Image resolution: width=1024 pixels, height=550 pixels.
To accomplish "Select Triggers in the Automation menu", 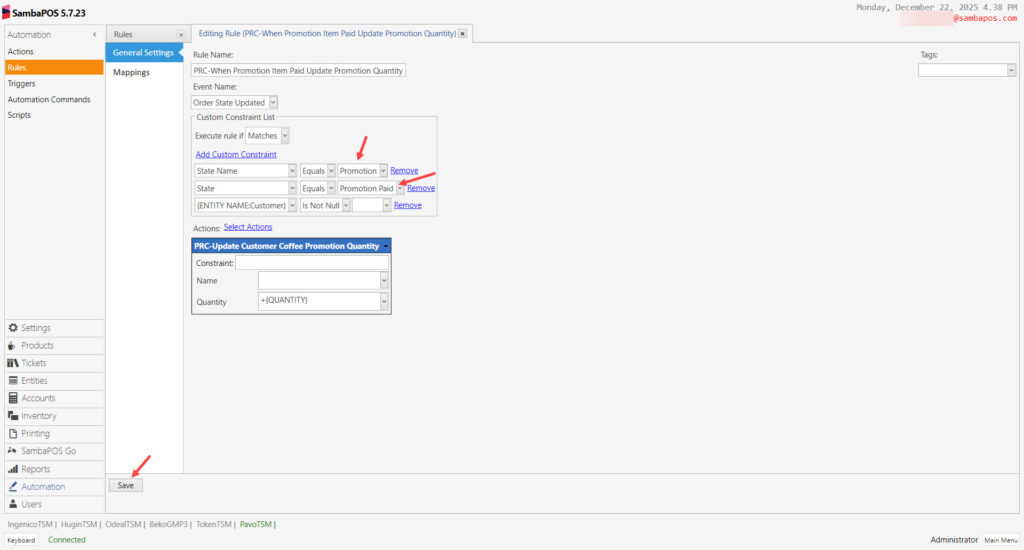I will tap(21, 84).
